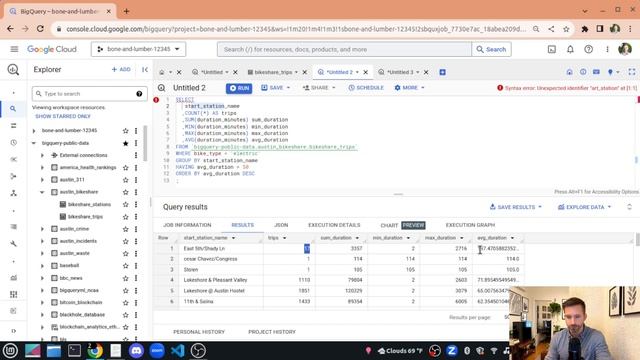
Task: Collapse the bigquery-public-data tree node
Action: tap(34, 143)
